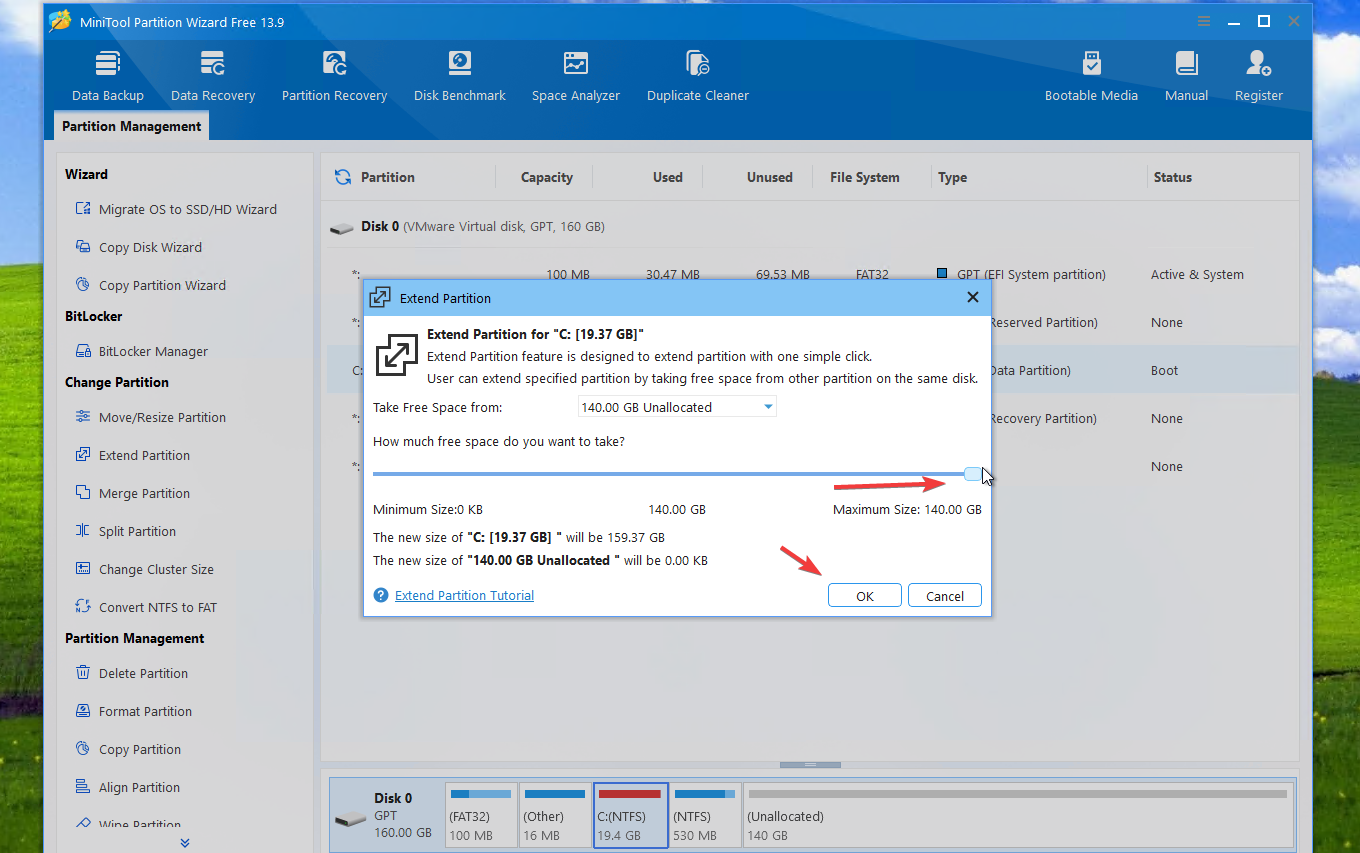Click the 'Boot' status cell
This screenshot has width=1360, height=853.
(1164, 370)
